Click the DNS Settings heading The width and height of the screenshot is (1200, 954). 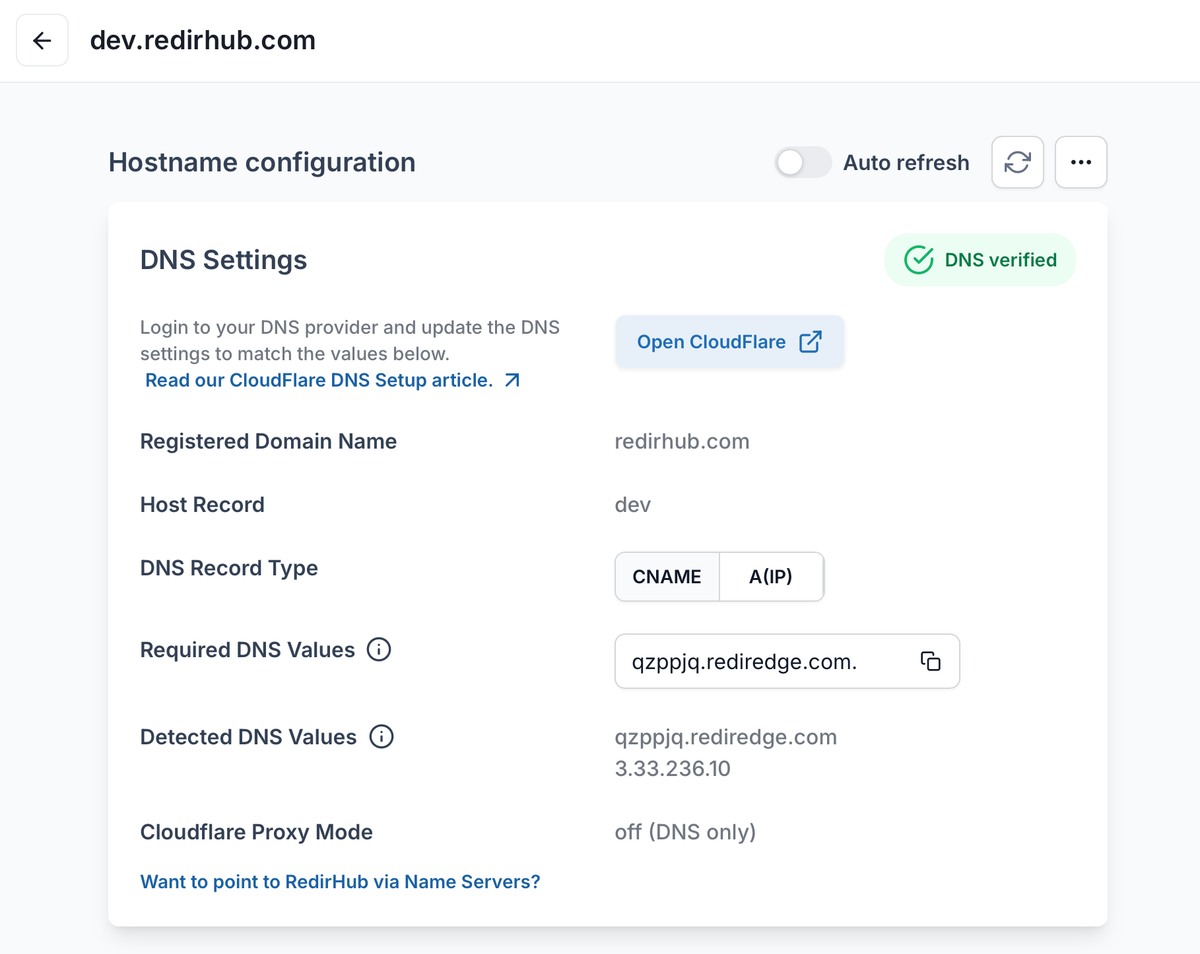click(x=224, y=260)
